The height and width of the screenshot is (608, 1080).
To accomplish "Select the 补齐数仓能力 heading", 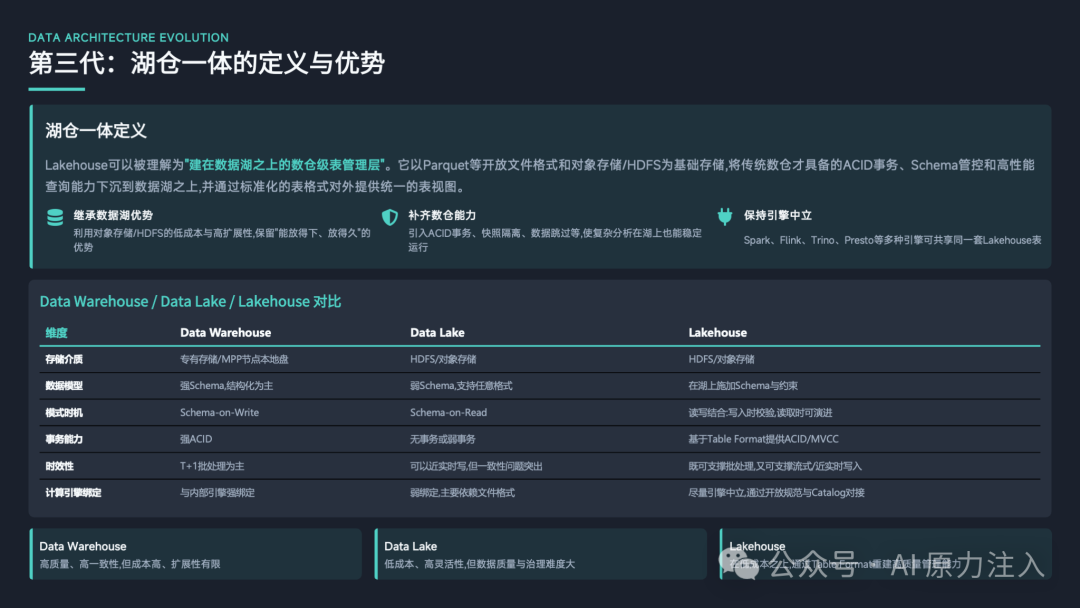I will point(442,216).
